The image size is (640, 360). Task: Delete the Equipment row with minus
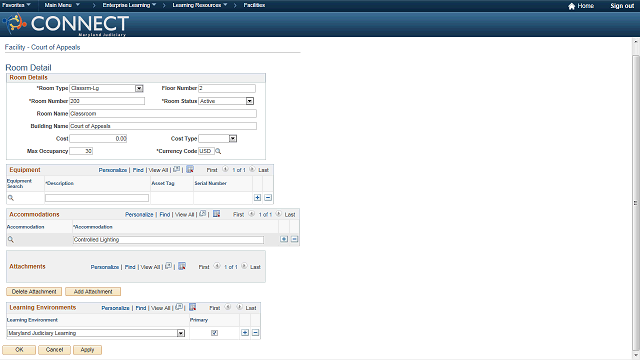[268, 198]
